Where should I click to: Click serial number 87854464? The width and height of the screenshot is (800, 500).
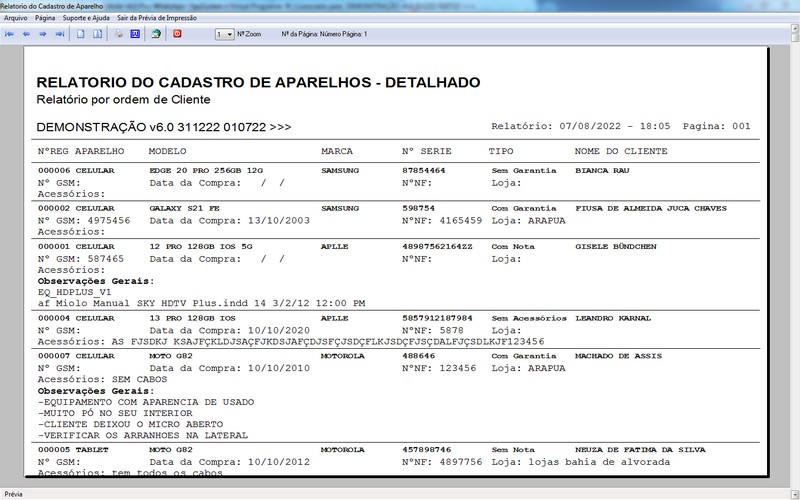(423, 170)
